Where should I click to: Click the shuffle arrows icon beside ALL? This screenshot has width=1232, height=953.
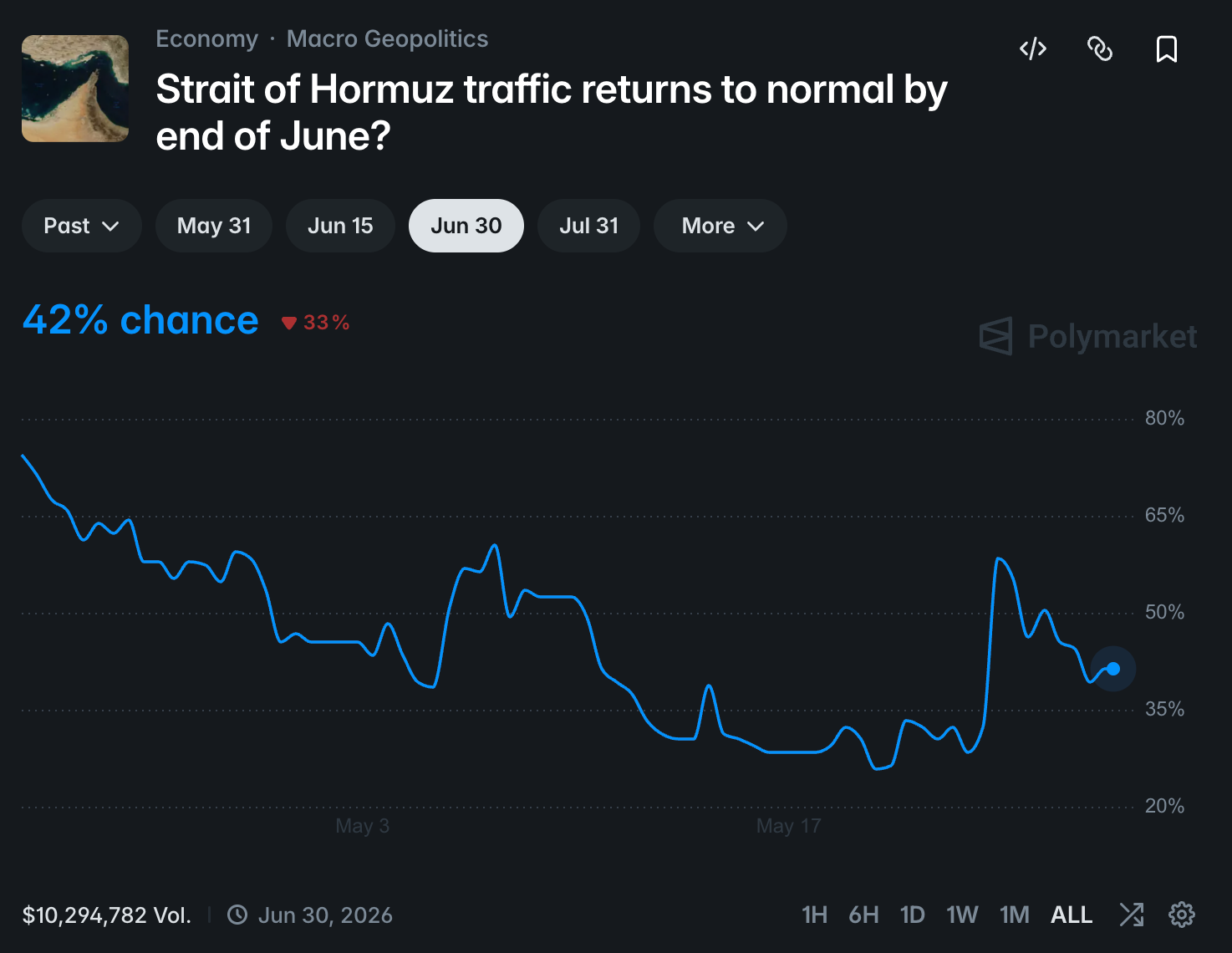(x=1132, y=915)
